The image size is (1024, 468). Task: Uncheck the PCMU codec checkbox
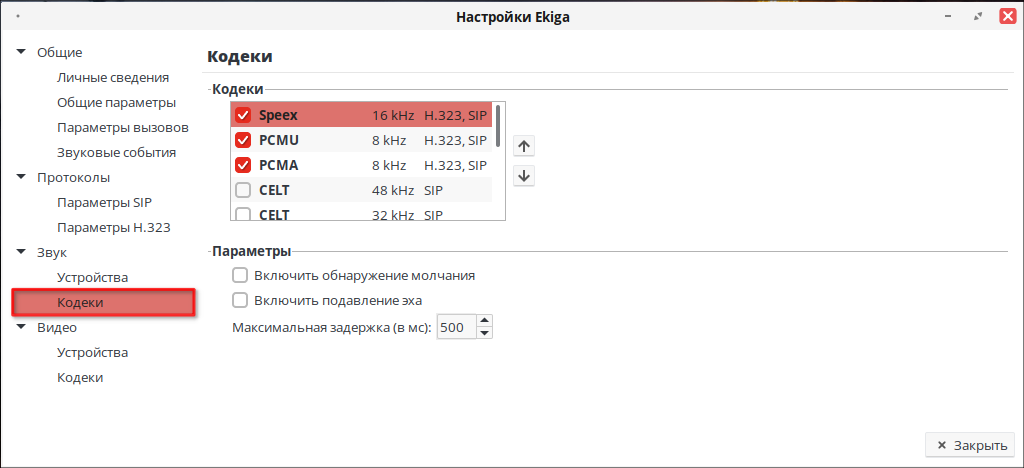pos(243,140)
